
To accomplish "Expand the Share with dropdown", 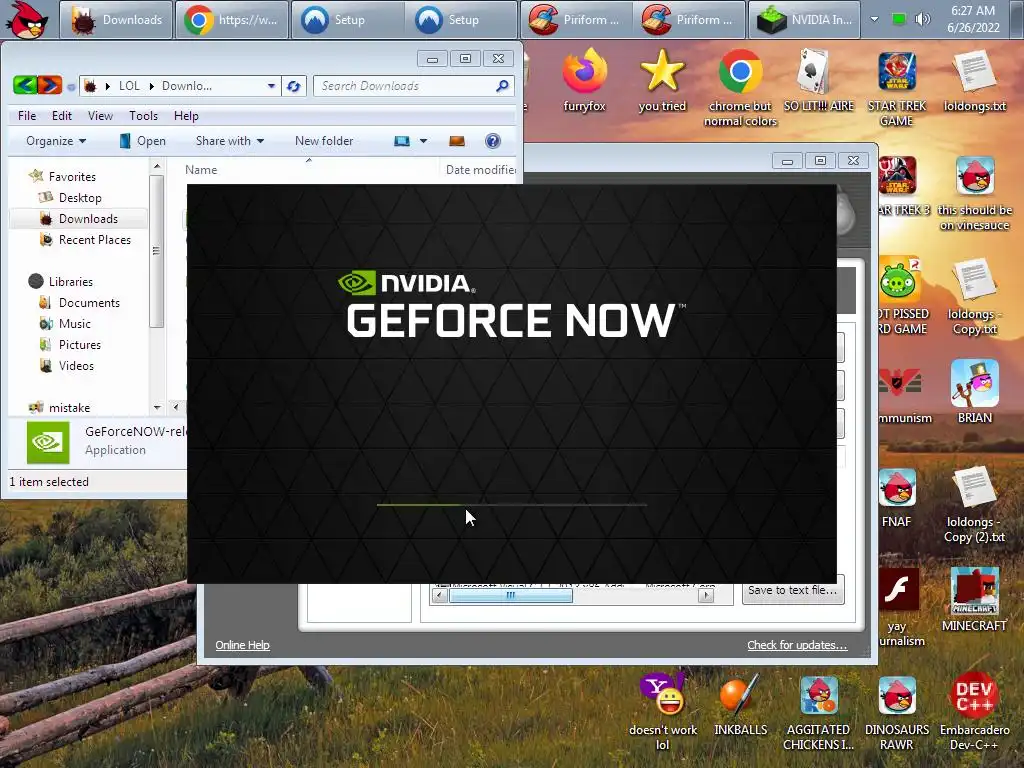I will (x=230, y=141).
